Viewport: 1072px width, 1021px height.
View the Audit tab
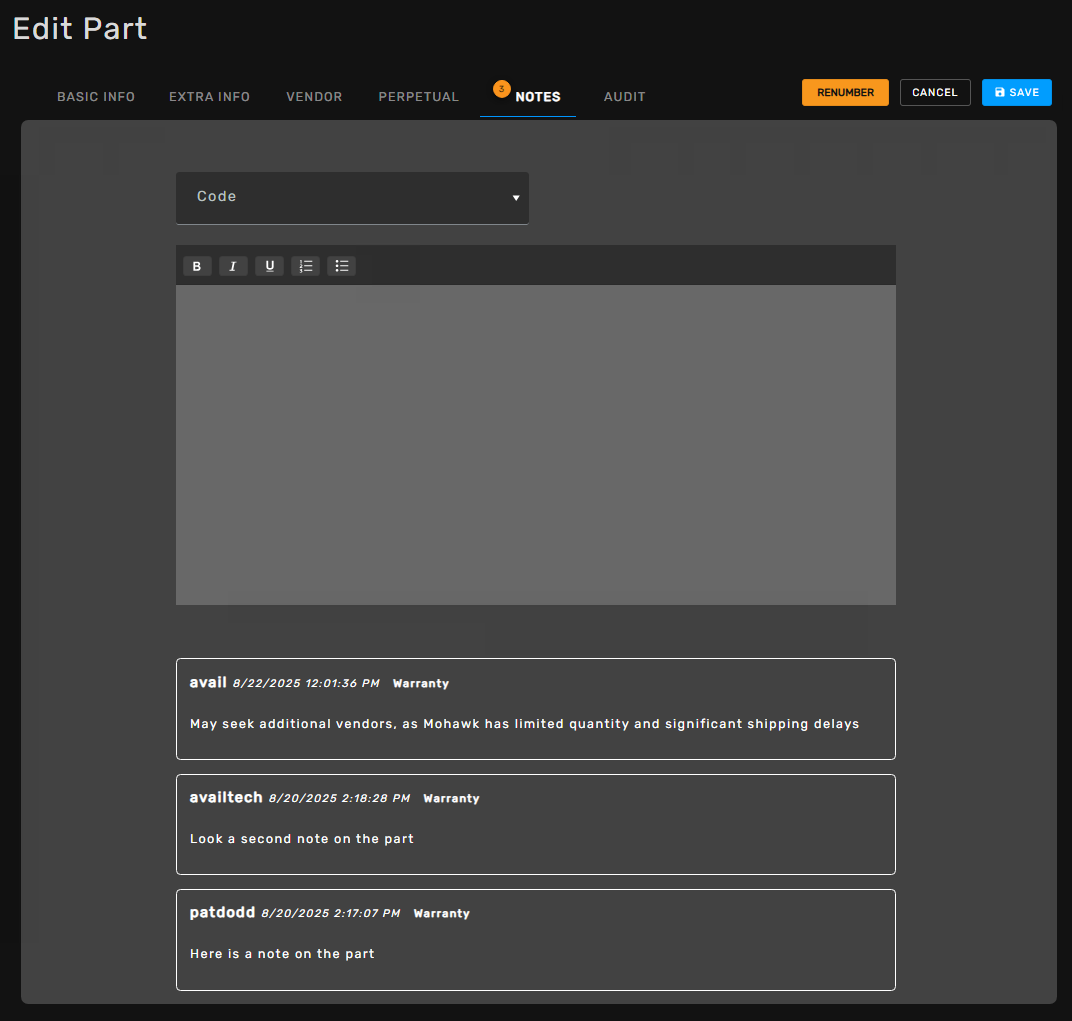point(624,97)
